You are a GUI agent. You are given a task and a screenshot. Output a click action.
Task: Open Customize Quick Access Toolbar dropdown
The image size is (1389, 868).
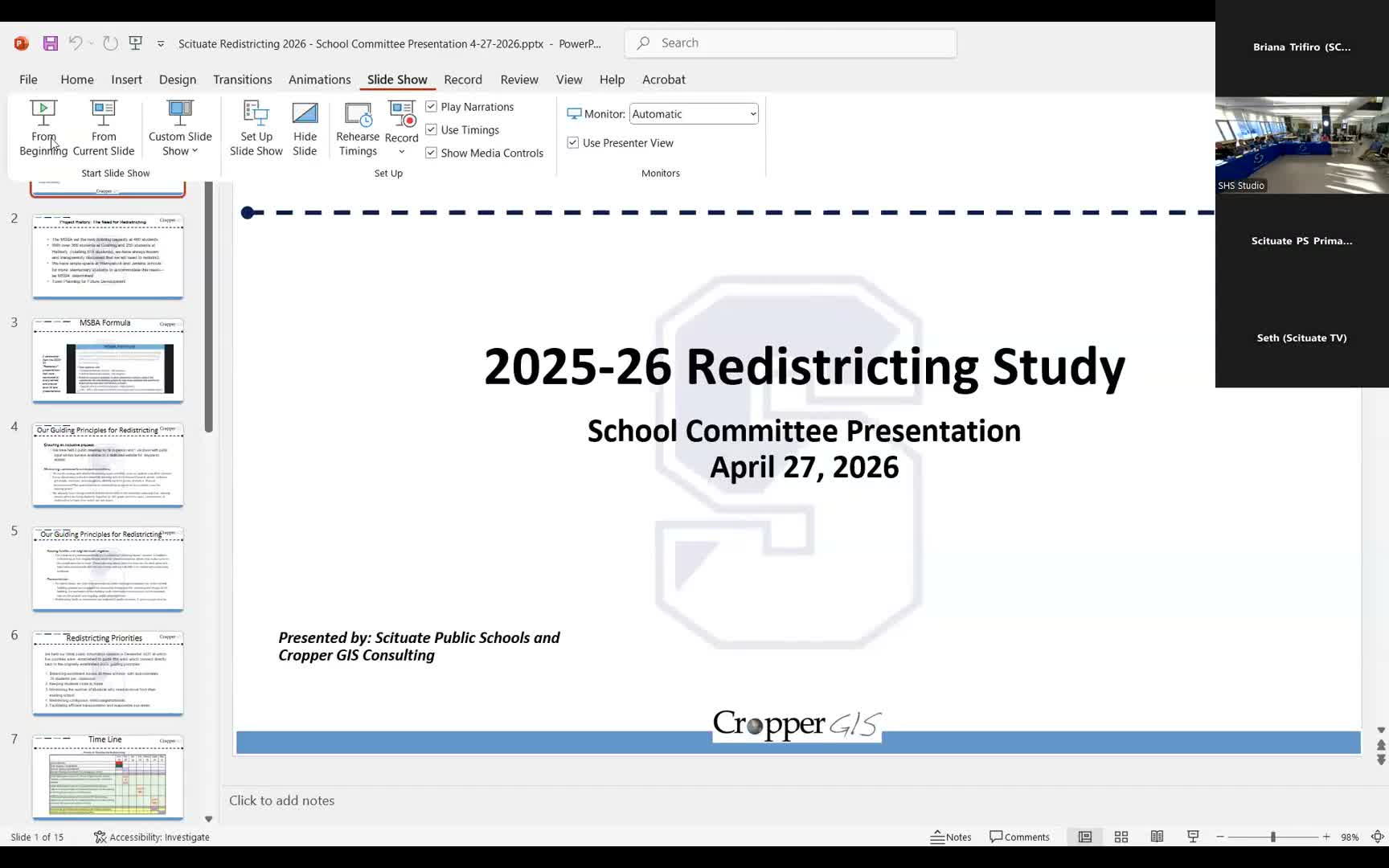pos(161,43)
